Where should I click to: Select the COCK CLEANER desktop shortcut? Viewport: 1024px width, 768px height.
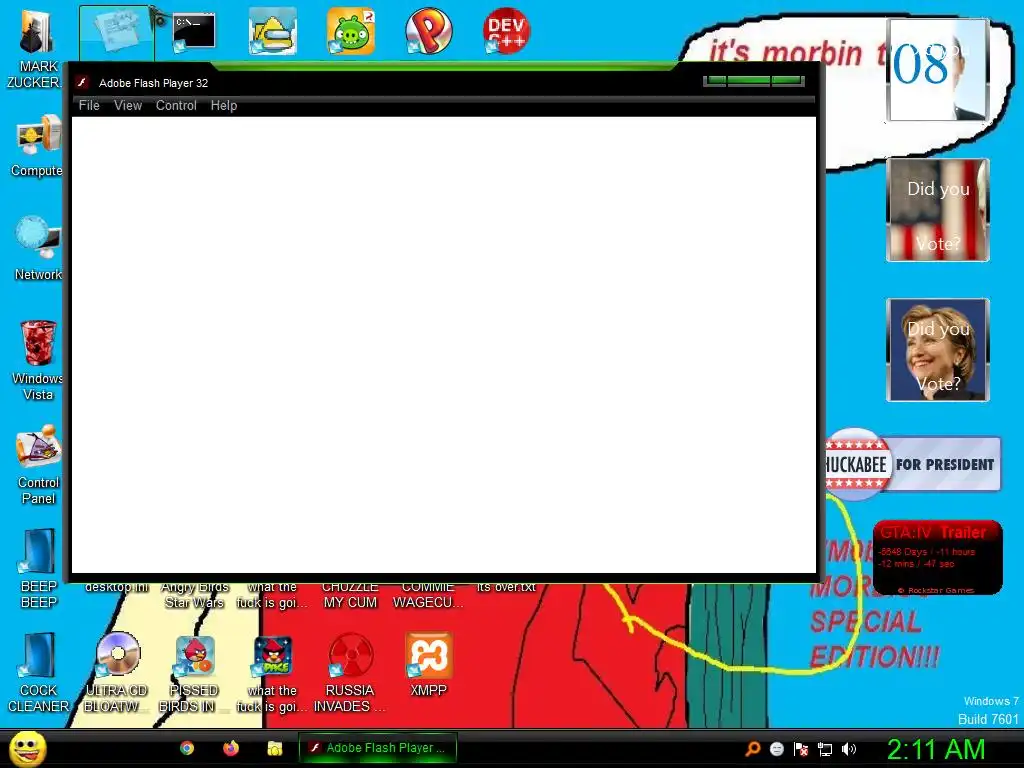point(38,673)
